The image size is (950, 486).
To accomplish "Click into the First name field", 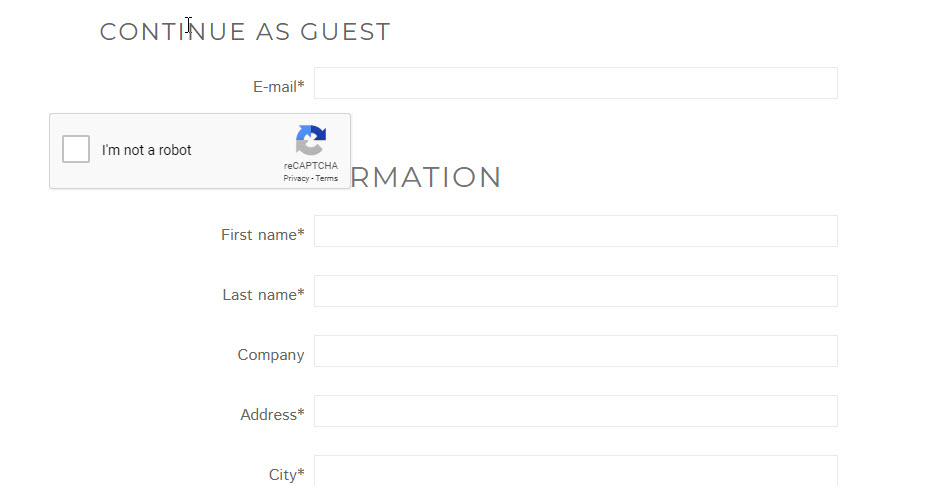I will (x=575, y=231).
